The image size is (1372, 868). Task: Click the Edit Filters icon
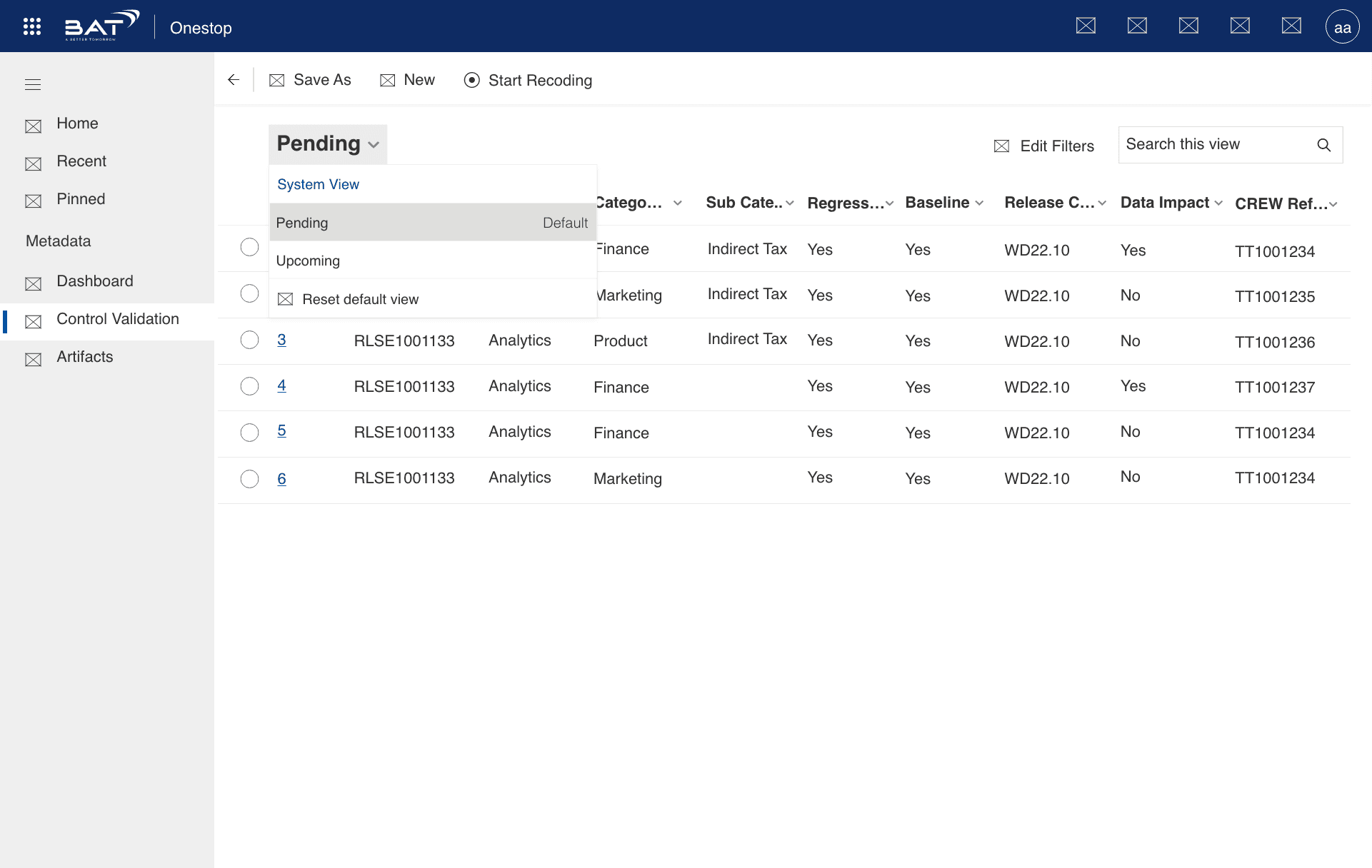pyautogui.click(x=1001, y=146)
